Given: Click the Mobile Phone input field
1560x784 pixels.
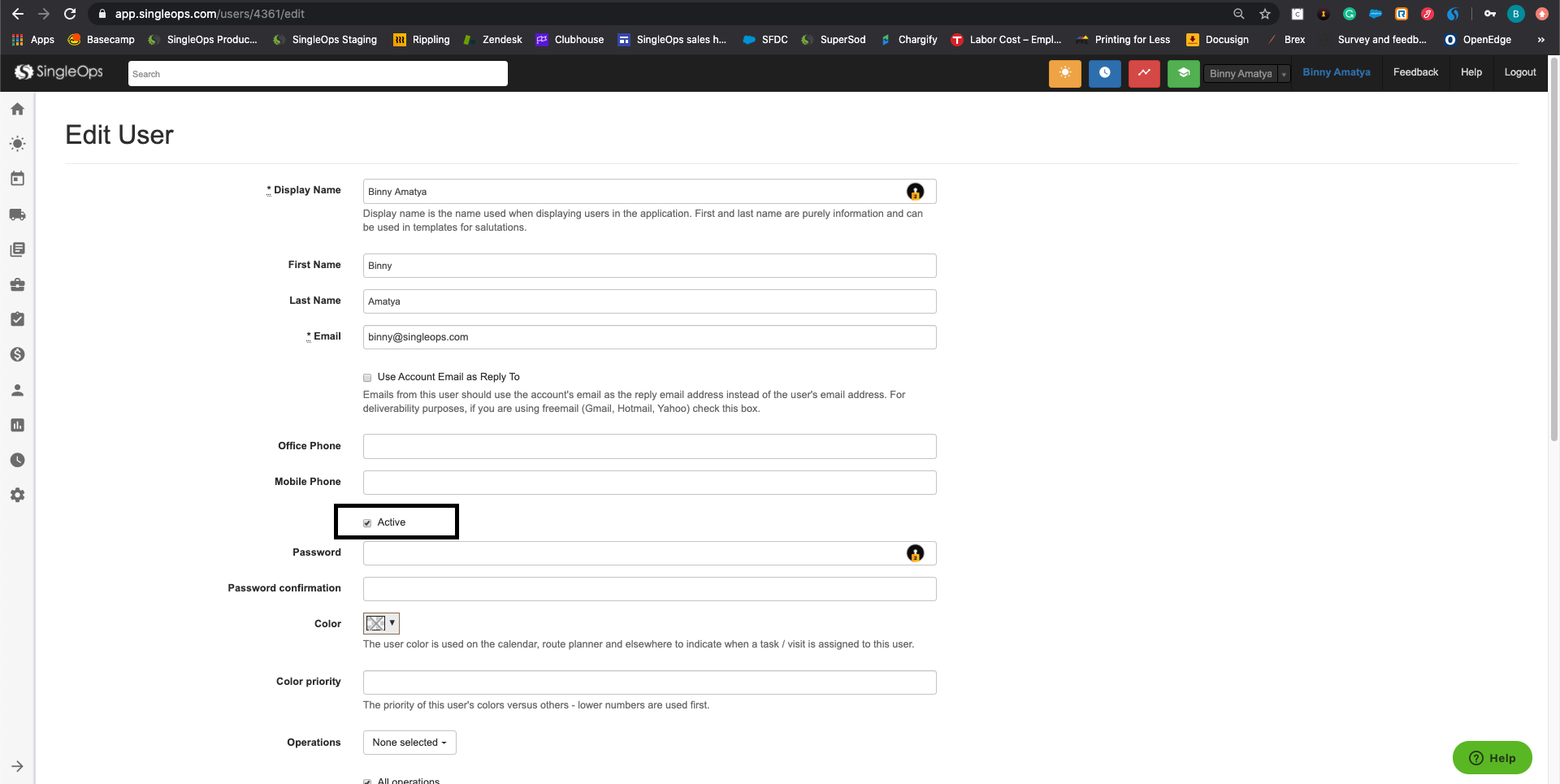Looking at the screenshot, I should (649, 483).
